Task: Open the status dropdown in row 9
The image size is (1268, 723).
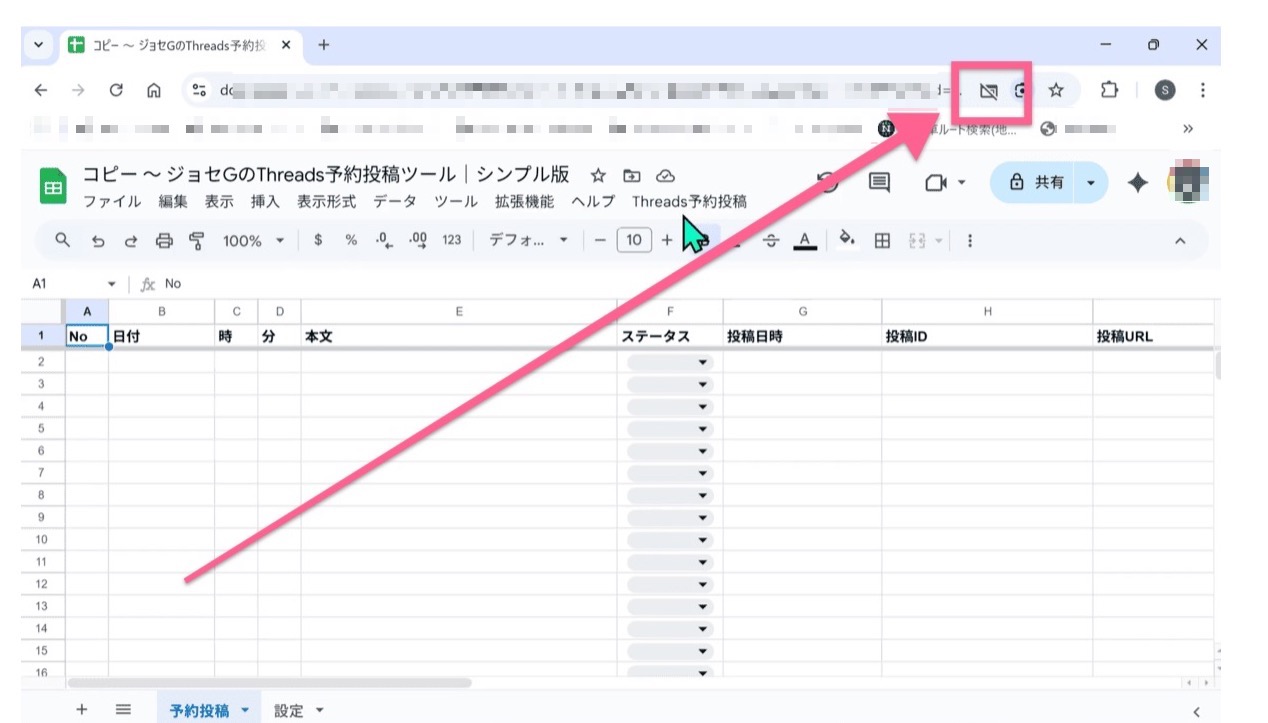Action: (x=702, y=518)
